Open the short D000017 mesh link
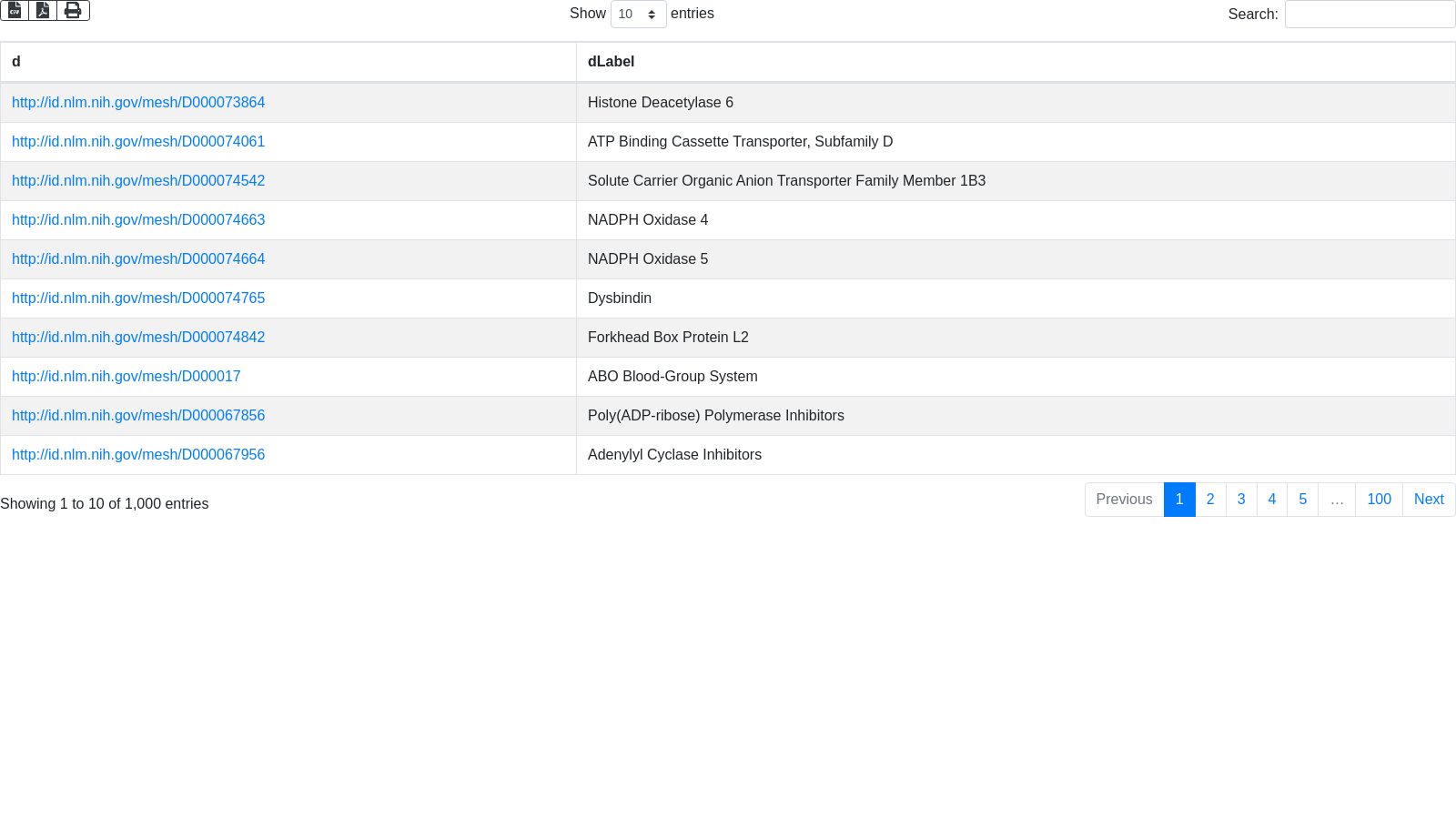Screen dimensions: 1456x819 126,377
